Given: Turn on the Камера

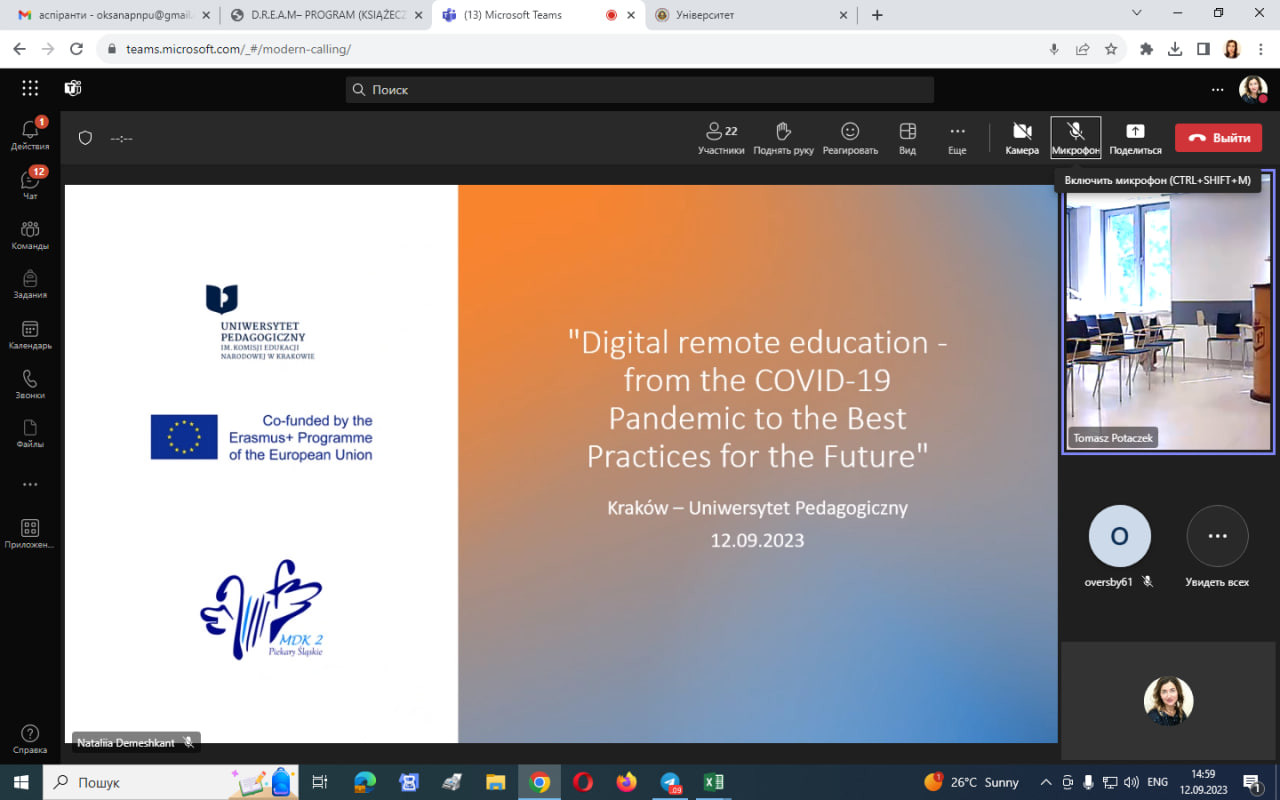Looking at the screenshot, I should coord(1022,138).
